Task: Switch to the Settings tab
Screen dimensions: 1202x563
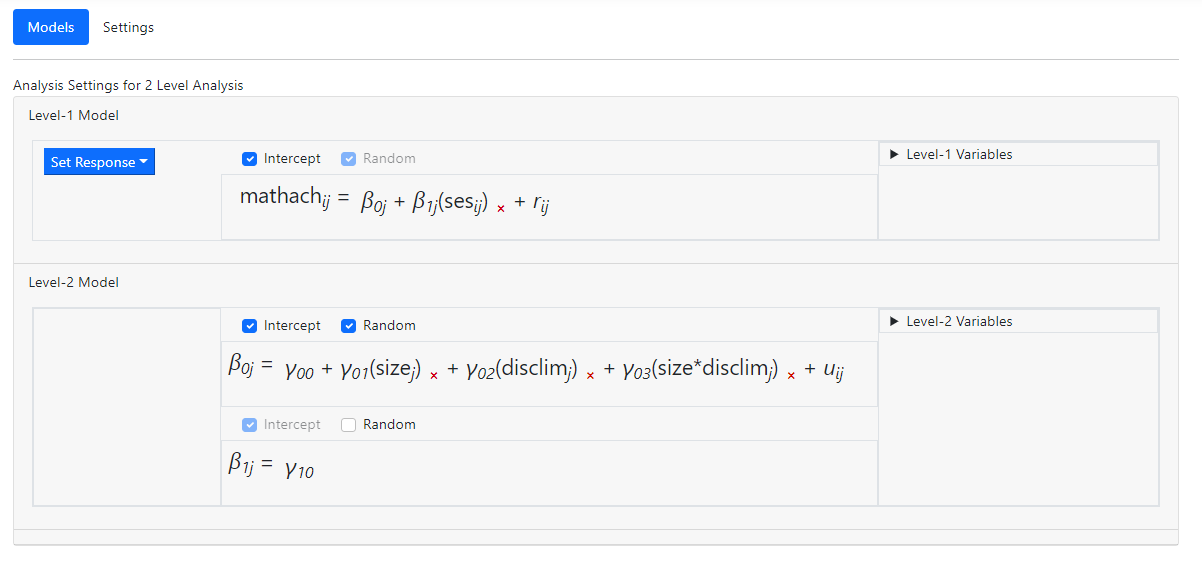Action: tap(128, 27)
